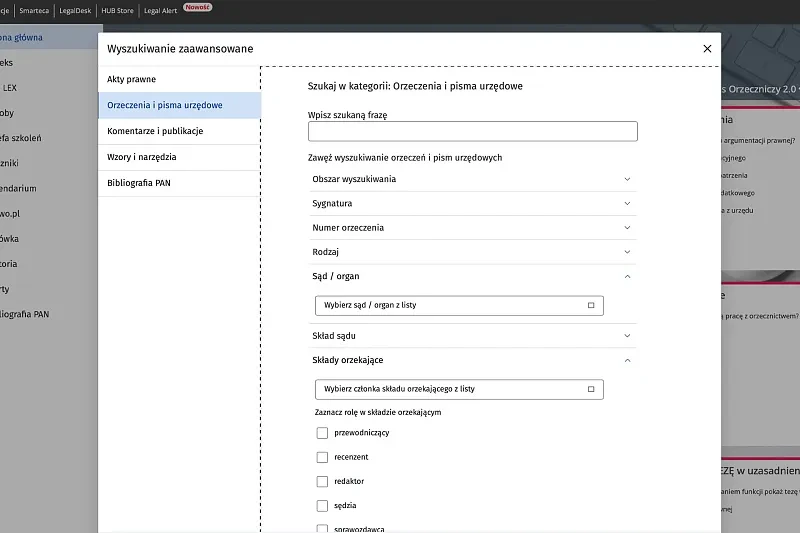Click the search phrase input field
Screen dimensions: 800x533
click(x=472, y=131)
